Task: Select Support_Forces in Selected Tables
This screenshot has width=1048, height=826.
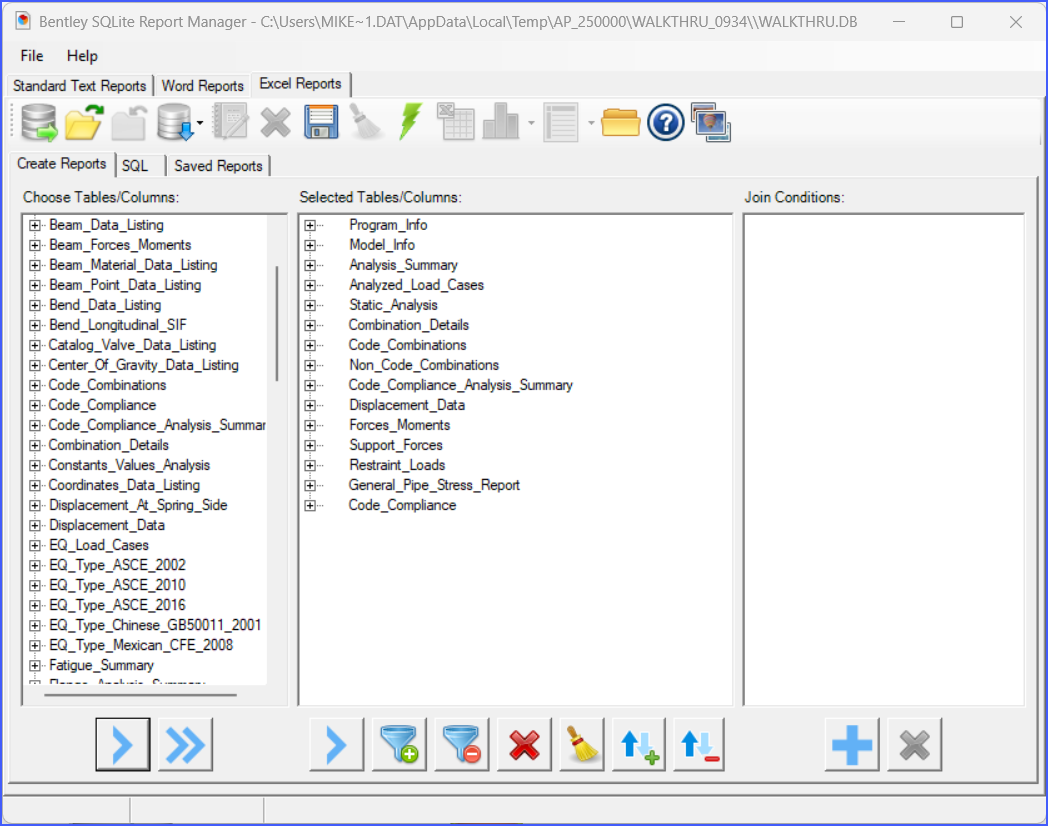Action: click(x=396, y=445)
